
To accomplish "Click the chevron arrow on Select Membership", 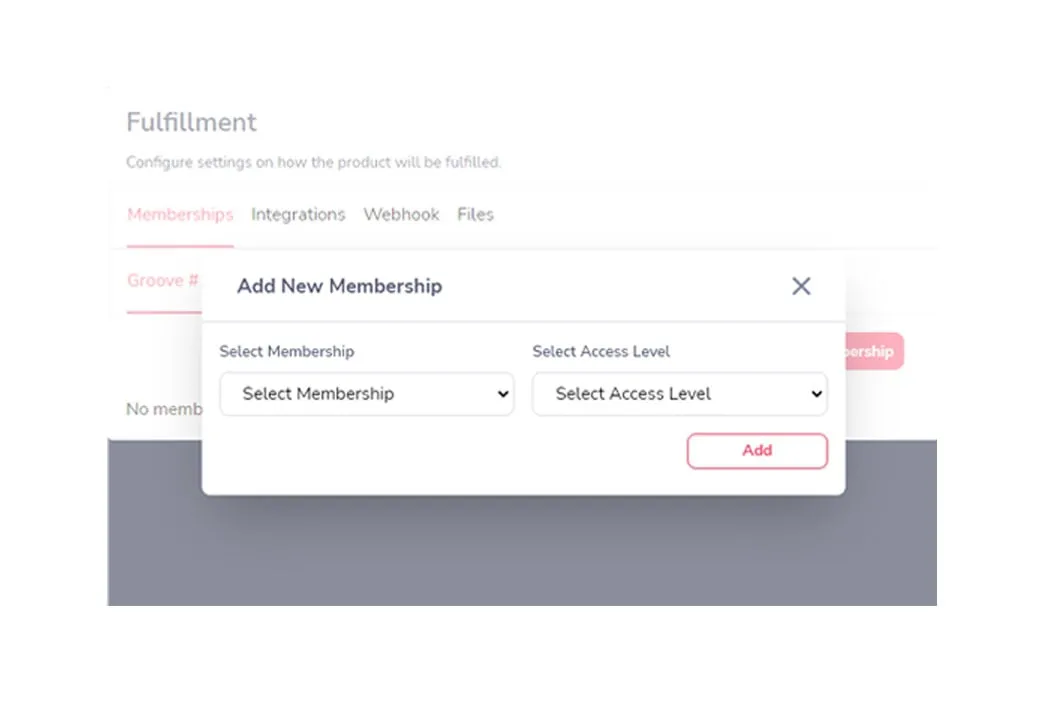I will (503, 394).
